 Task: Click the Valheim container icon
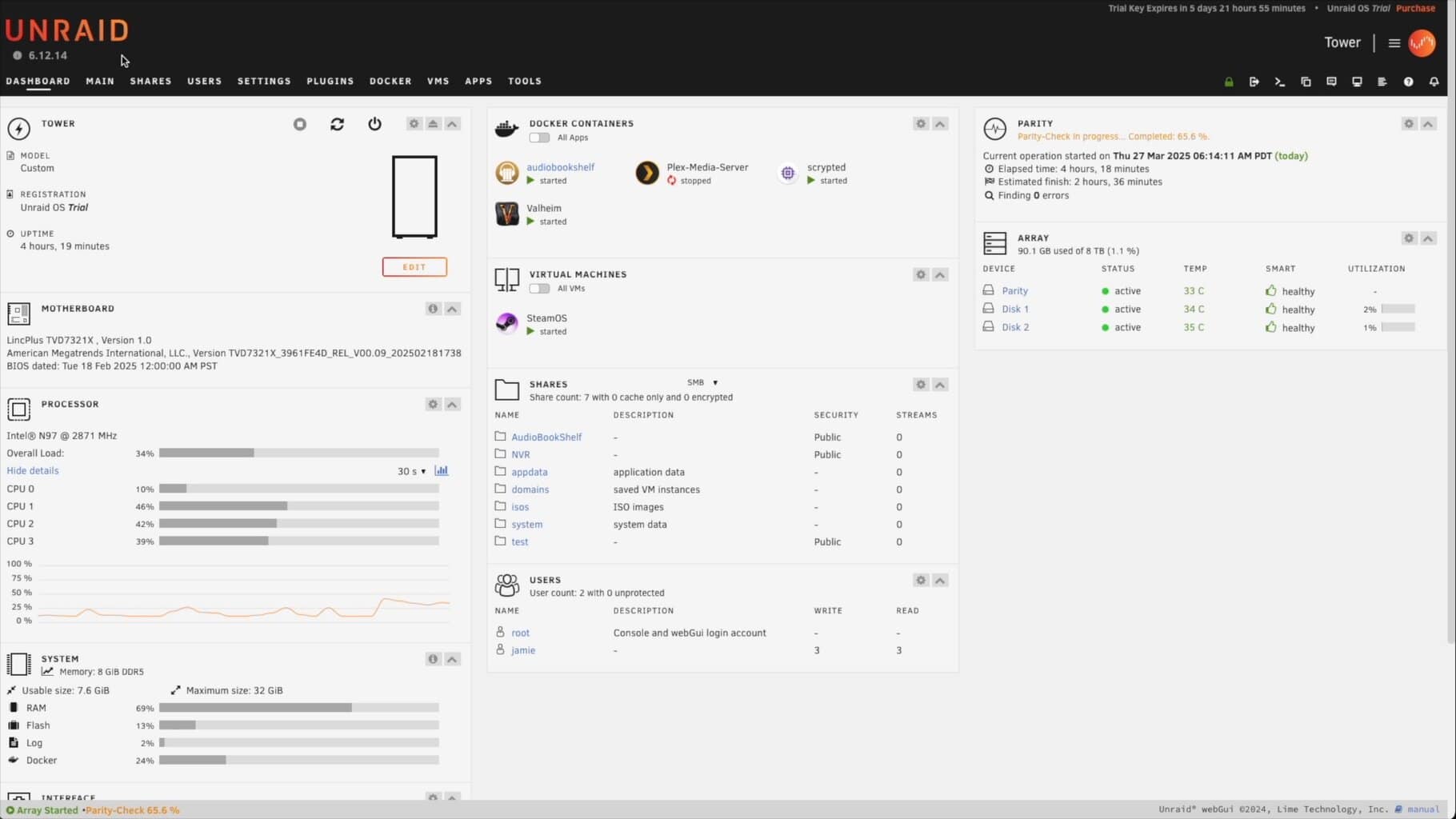[x=506, y=214]
